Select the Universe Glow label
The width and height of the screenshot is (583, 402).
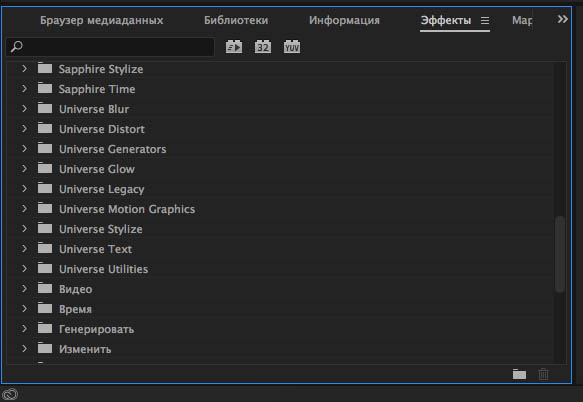97,169
